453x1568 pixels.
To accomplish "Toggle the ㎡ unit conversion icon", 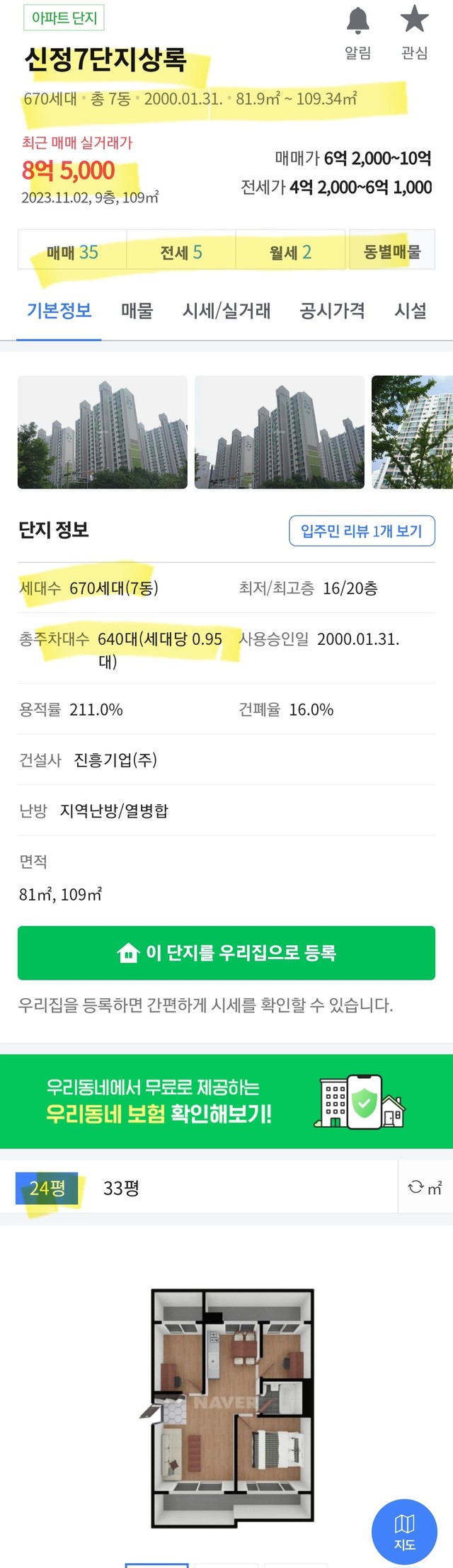I will point(425,1187).
